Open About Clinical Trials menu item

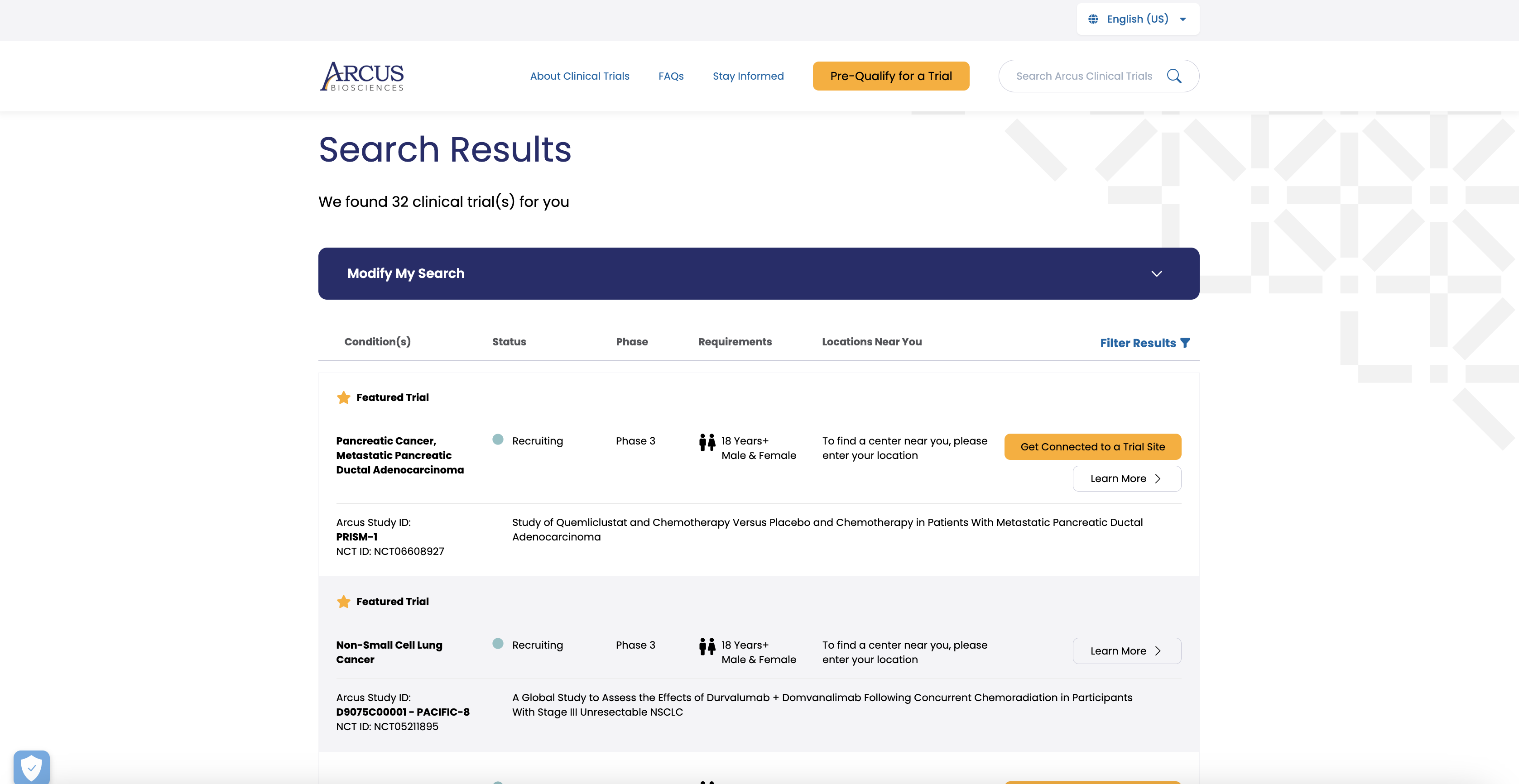pos(579,76)
